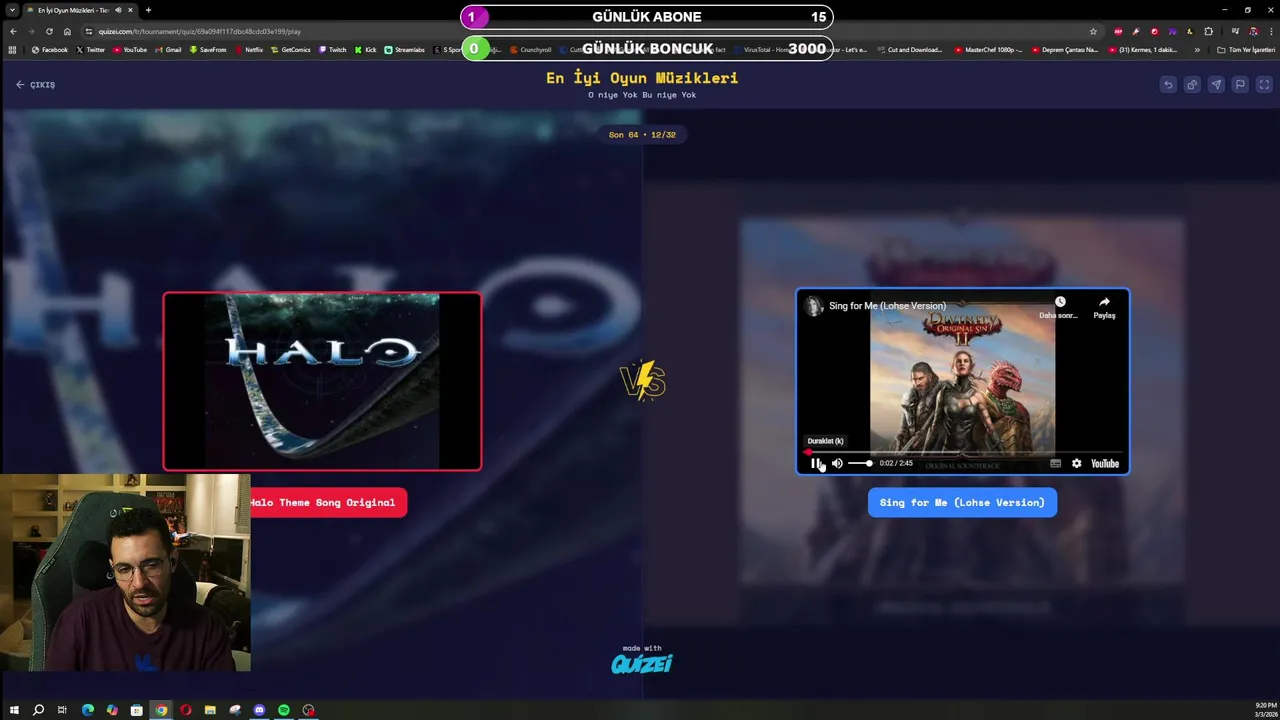Toggle YouTube subtitles captions button
Screen dimensions: 1280x720
point(1055,463)
